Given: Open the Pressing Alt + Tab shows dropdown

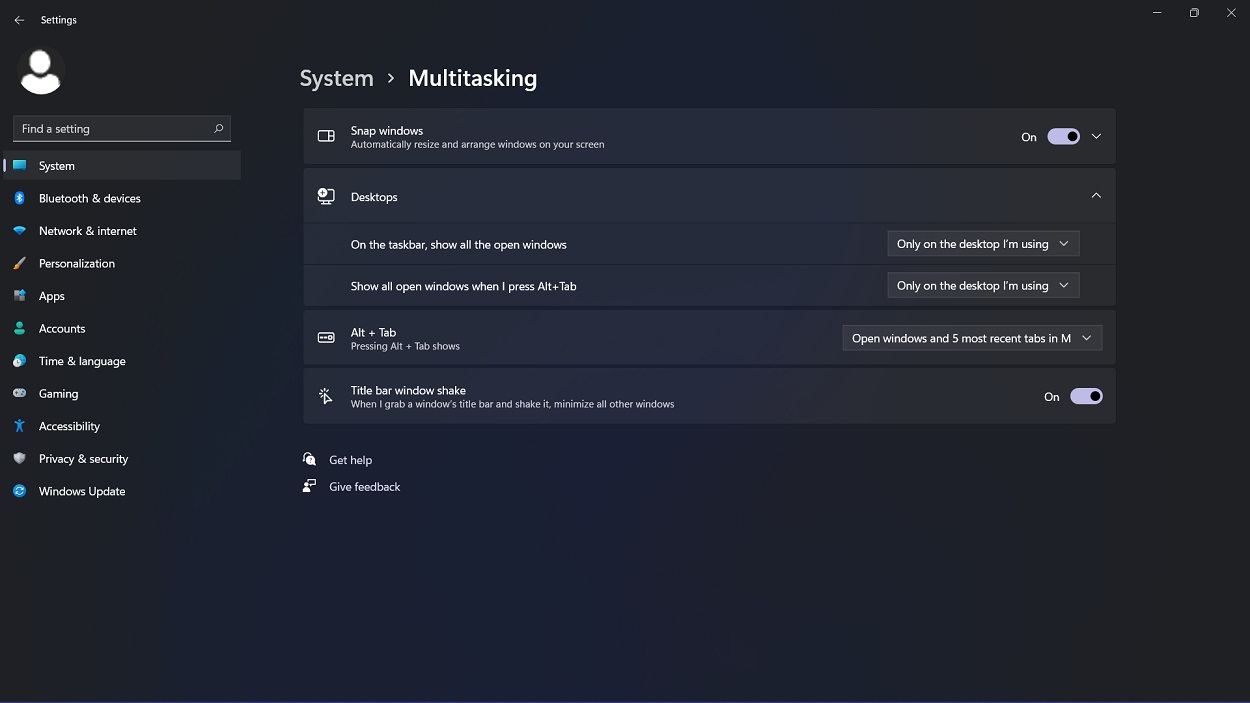Looking at the screenshot, I should 972,339.
